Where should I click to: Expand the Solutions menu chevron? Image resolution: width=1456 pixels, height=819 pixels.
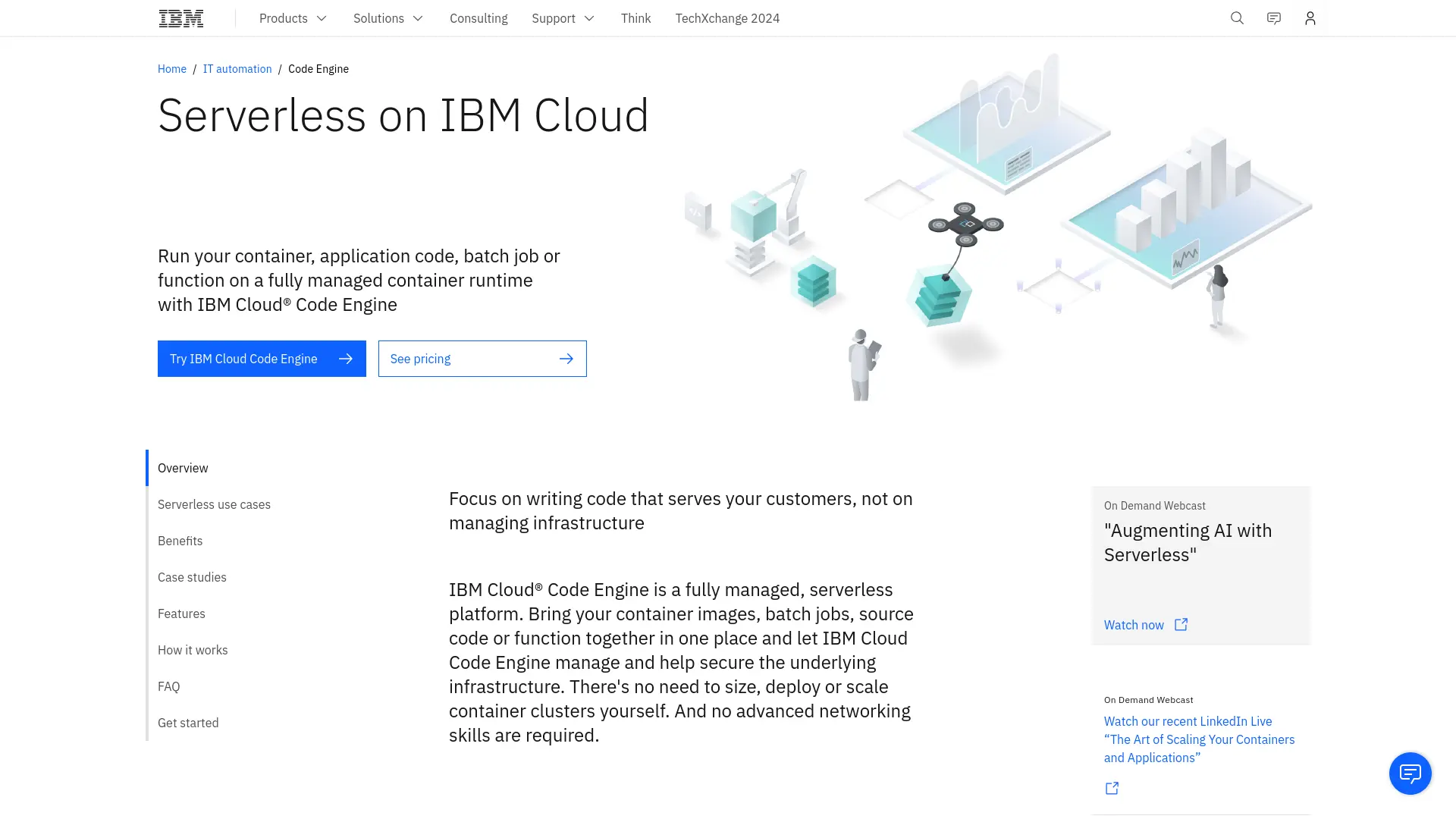[418, 18]
